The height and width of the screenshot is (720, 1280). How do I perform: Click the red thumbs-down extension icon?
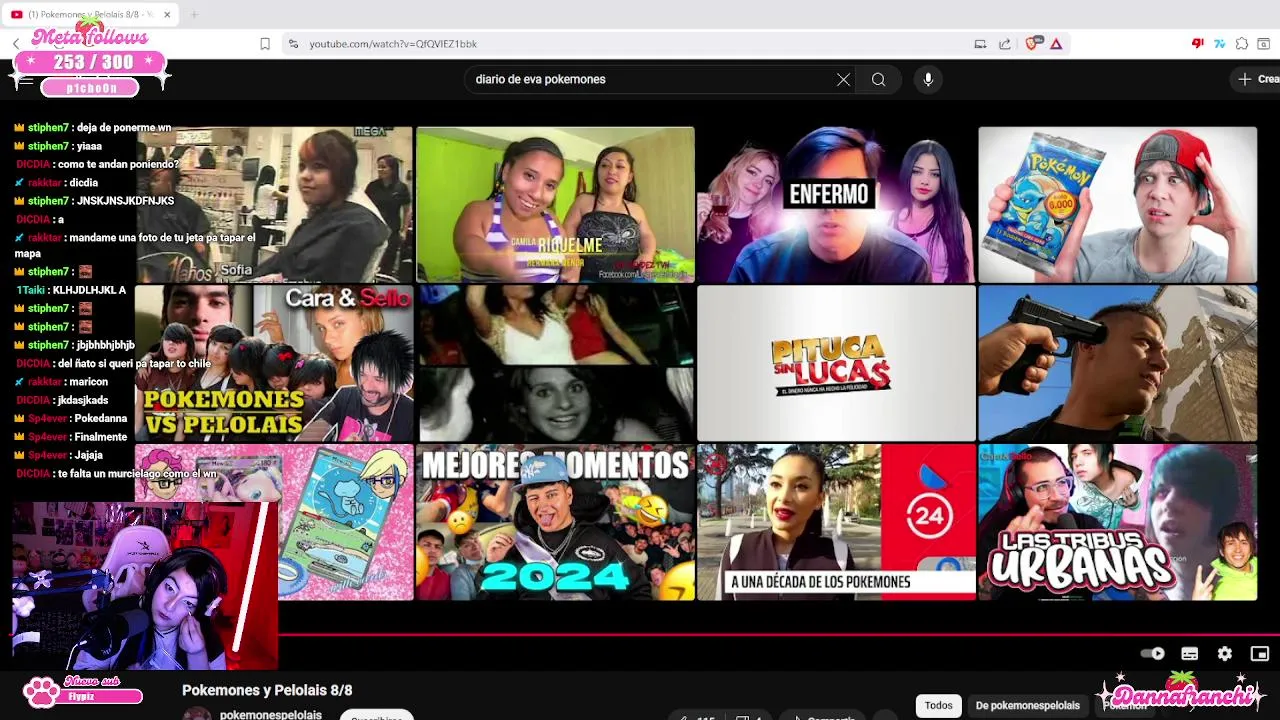click(x=1197, y=44)
